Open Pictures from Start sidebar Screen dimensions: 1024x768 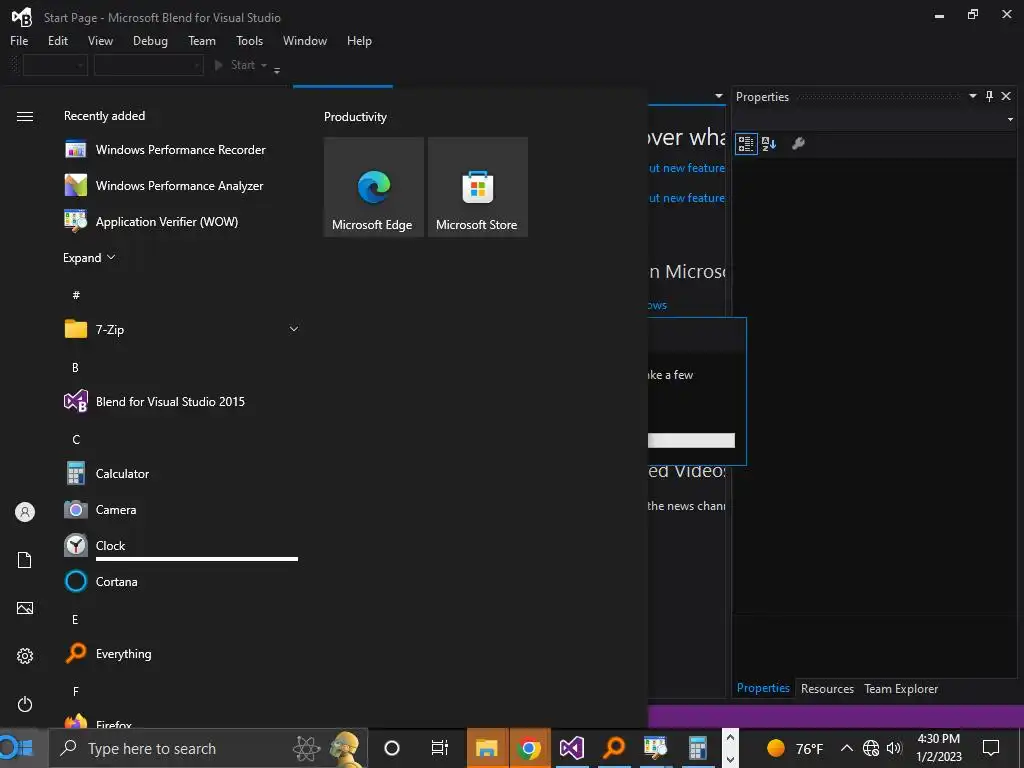(x=25, y=608)
